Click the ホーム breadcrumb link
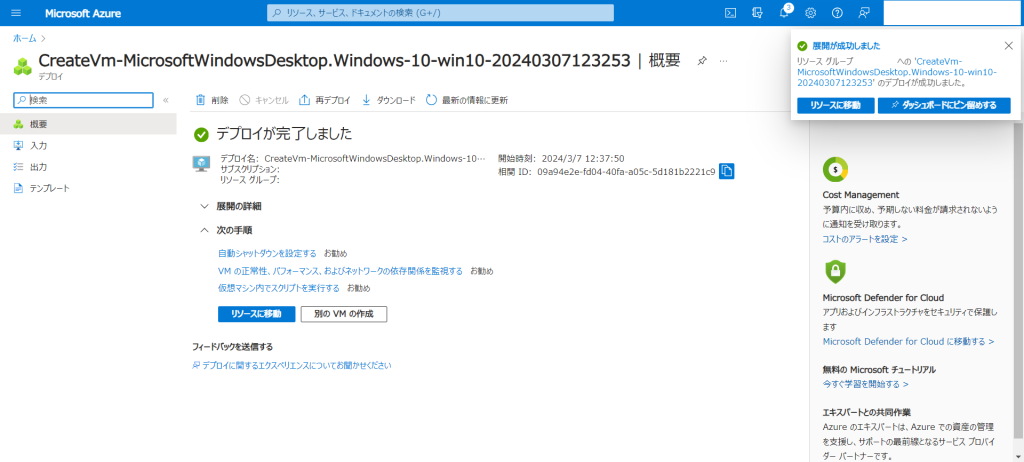This screenshot has height=462, width=1024. 25,39
